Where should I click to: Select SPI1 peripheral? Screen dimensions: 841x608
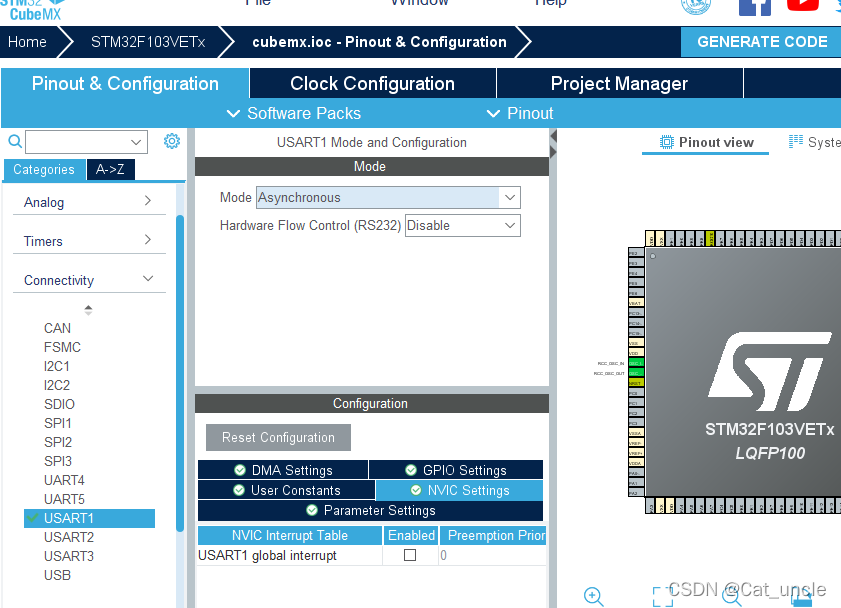(57, 423)
